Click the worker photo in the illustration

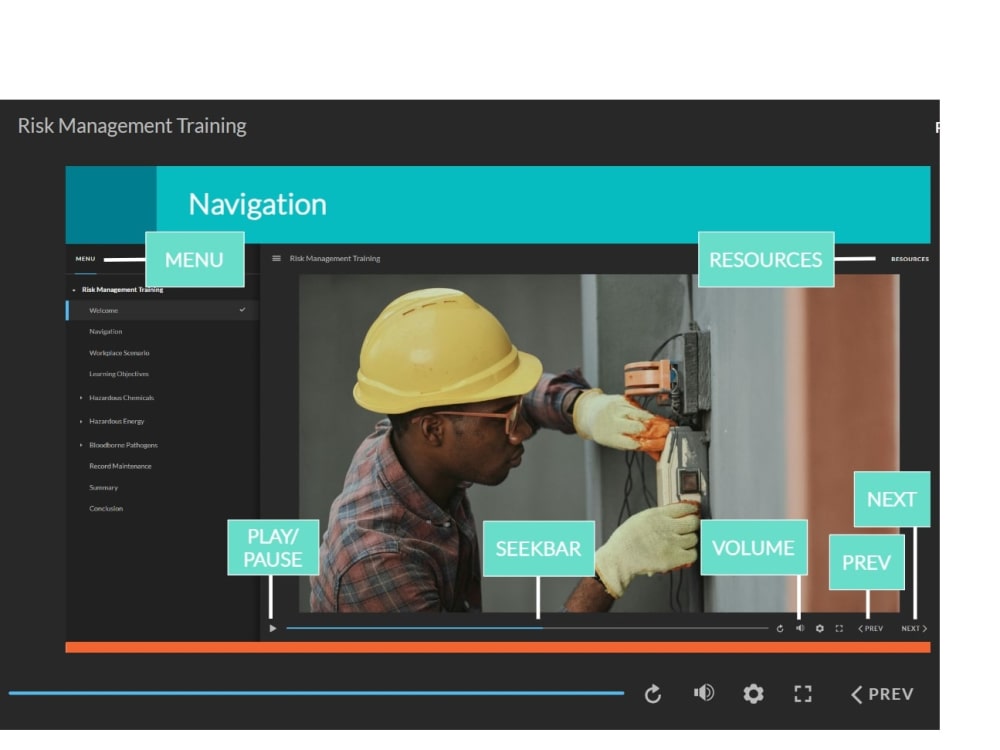[599, 443]
